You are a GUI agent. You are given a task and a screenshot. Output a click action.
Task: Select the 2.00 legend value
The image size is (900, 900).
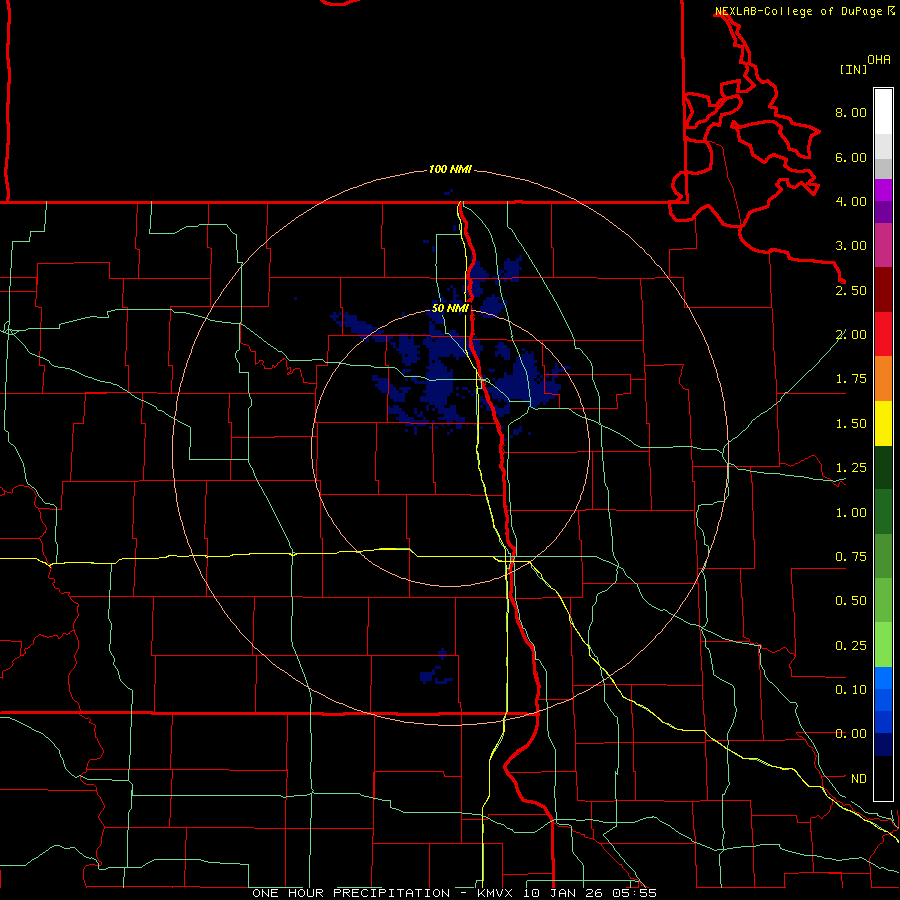point(851,335)
